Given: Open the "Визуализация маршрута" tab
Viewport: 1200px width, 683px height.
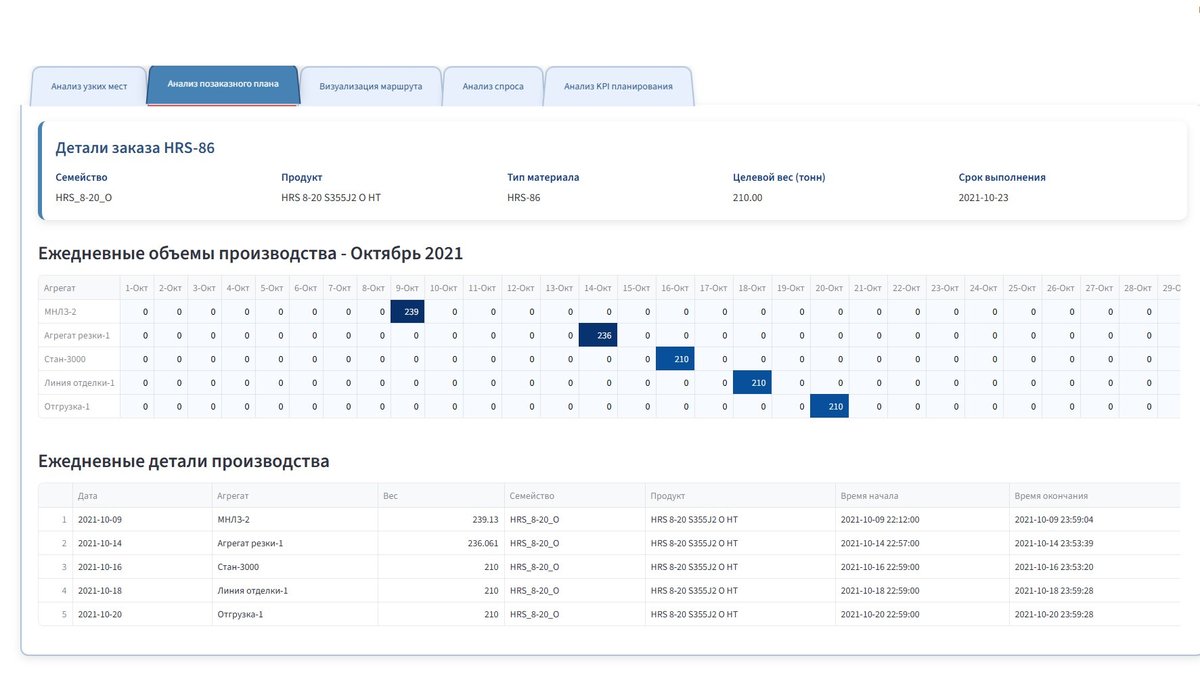Looking at the screenshot, I should coord(371,86).
